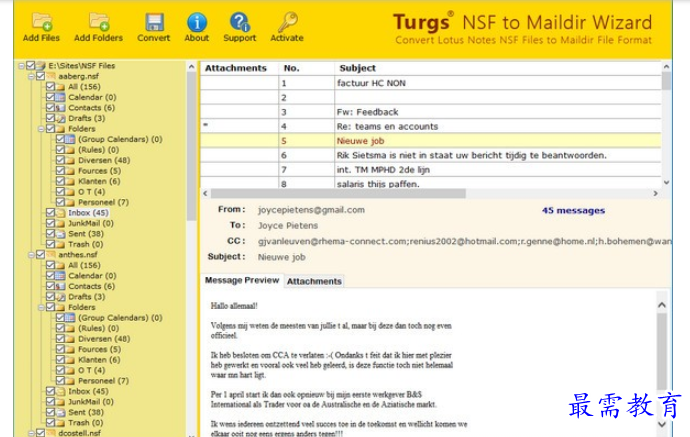690x437 pixels.
Task: Click the Diversen (48) folder icon under aaberg.nsf
Action: 70,161
